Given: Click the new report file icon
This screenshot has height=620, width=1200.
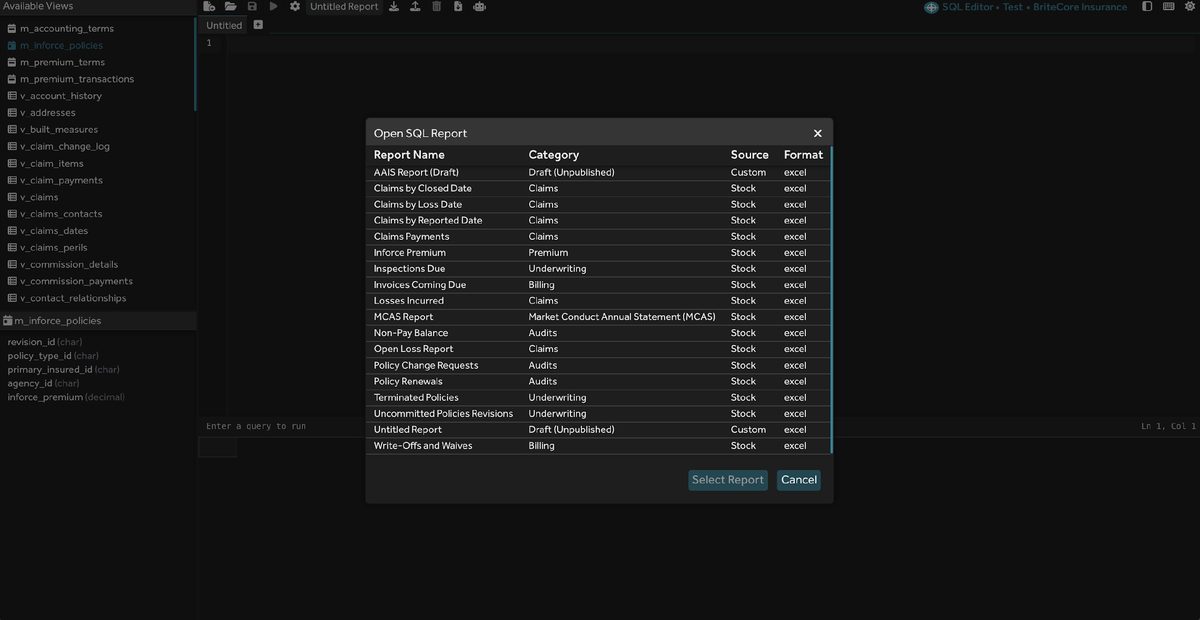Looking at the screenshot, I should pyautogui.click(x=209, y=7).
